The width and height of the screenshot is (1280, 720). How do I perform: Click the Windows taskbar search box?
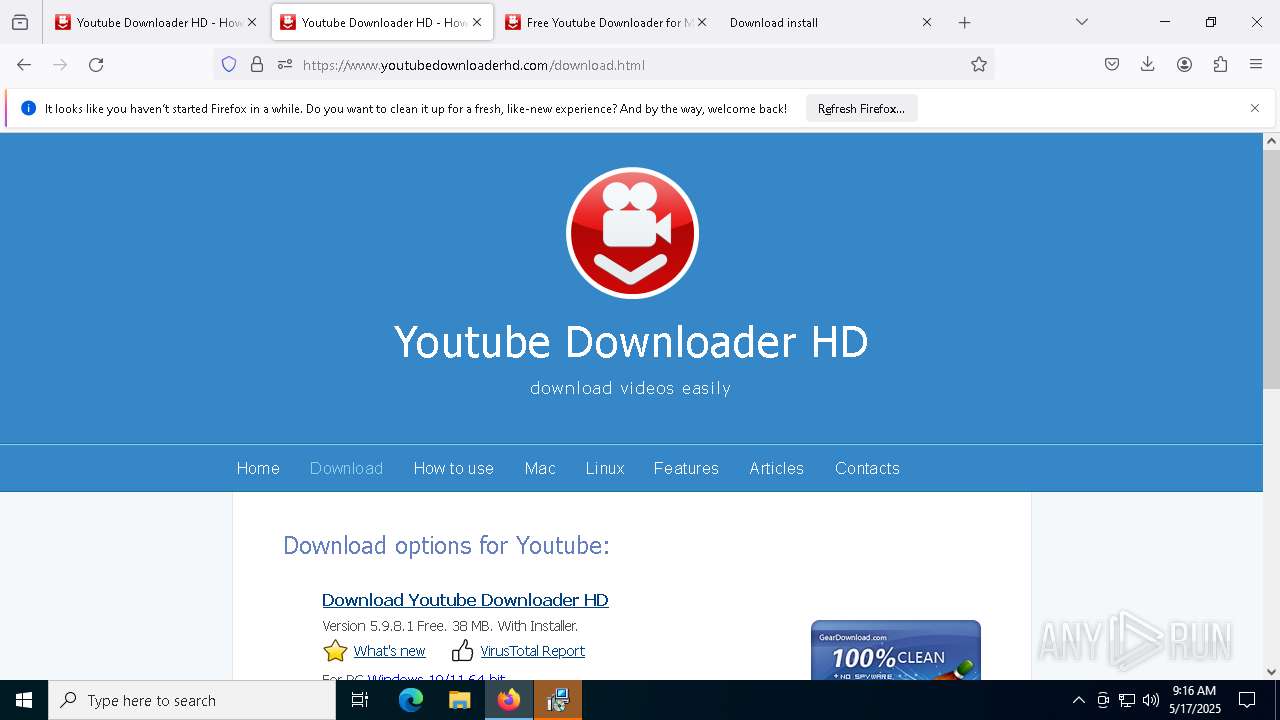192,700
